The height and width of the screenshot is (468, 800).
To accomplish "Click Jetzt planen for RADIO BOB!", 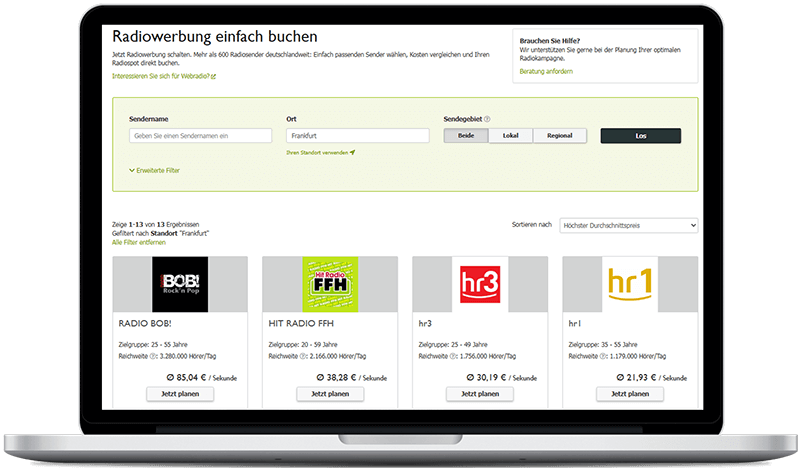I will click(x=180, y=394).
